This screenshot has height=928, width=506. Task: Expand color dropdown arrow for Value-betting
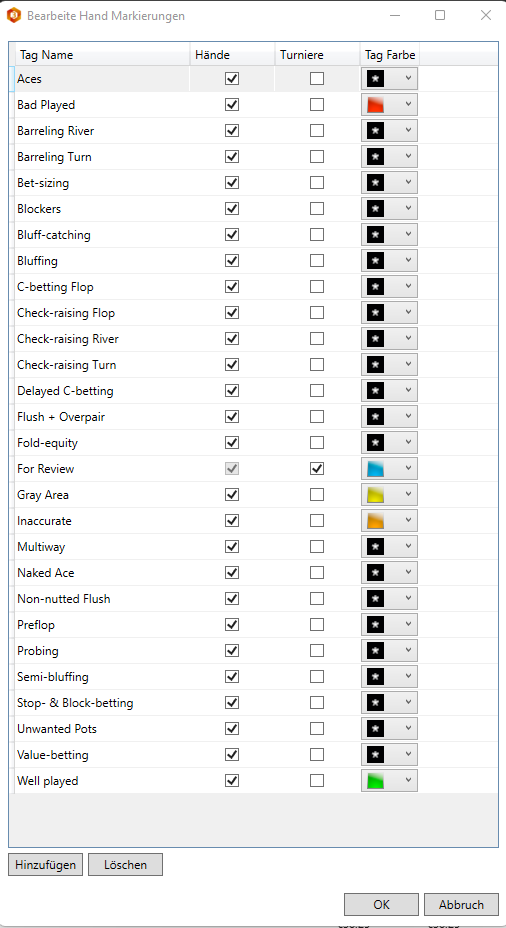[x=408, y=755]
